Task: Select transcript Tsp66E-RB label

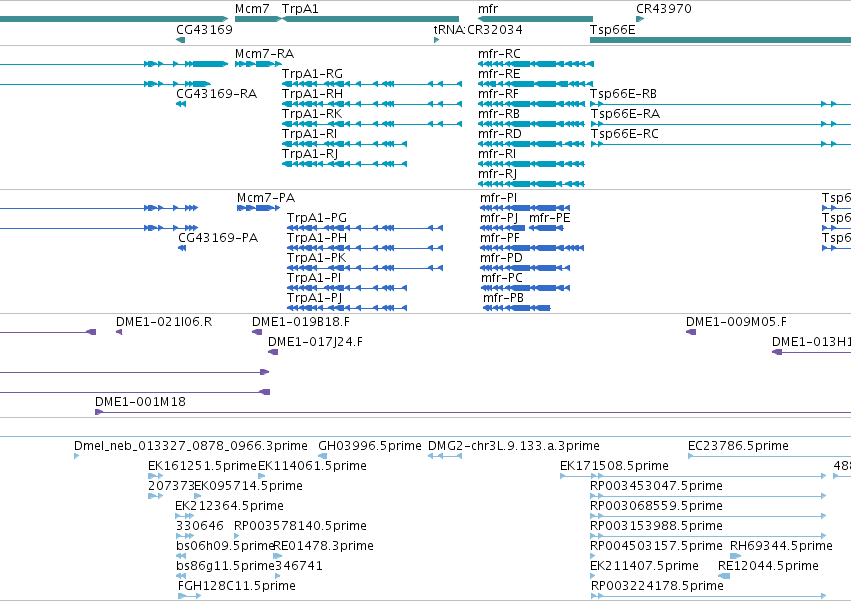Action: (x=624, y=93)
